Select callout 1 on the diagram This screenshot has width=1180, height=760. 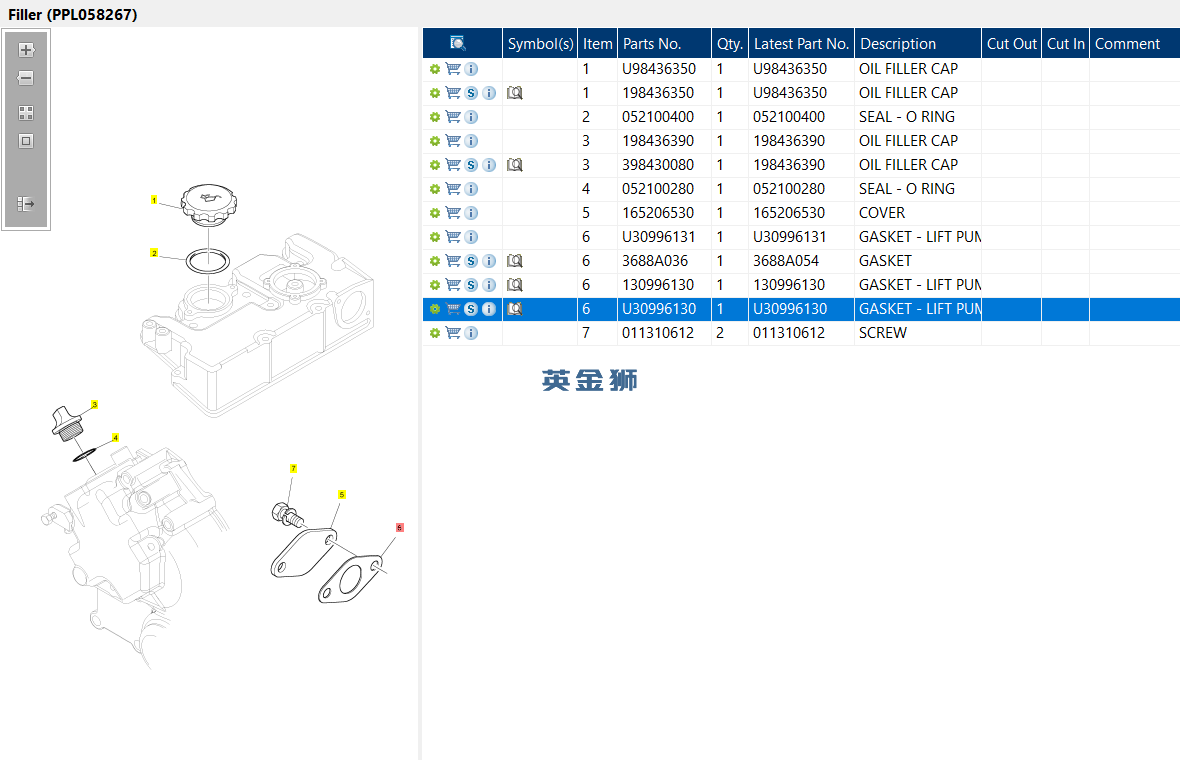click(x=154, y=200)
